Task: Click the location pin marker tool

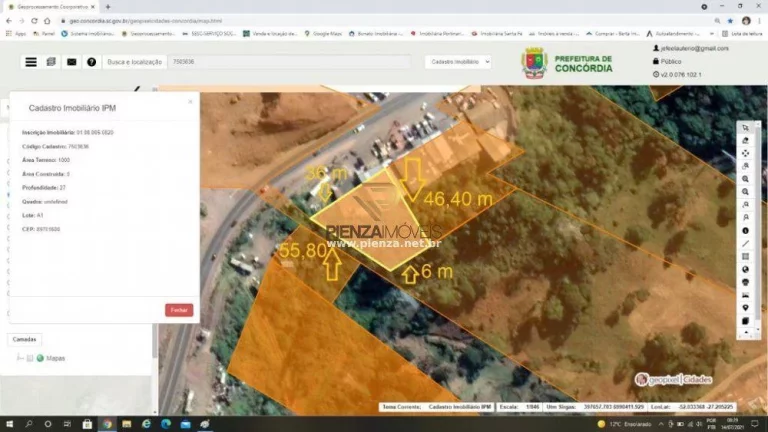Action: click(x=745, y=308)
